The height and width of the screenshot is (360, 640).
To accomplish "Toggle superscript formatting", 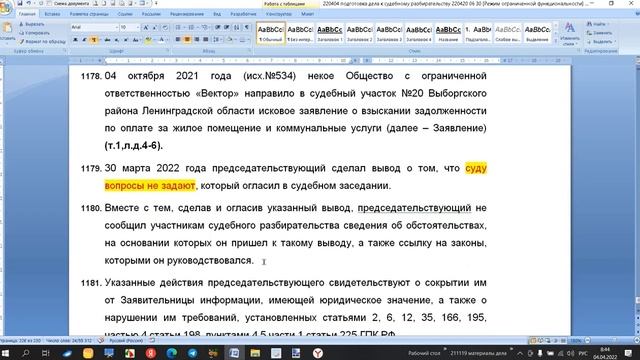I will (126, 40).
